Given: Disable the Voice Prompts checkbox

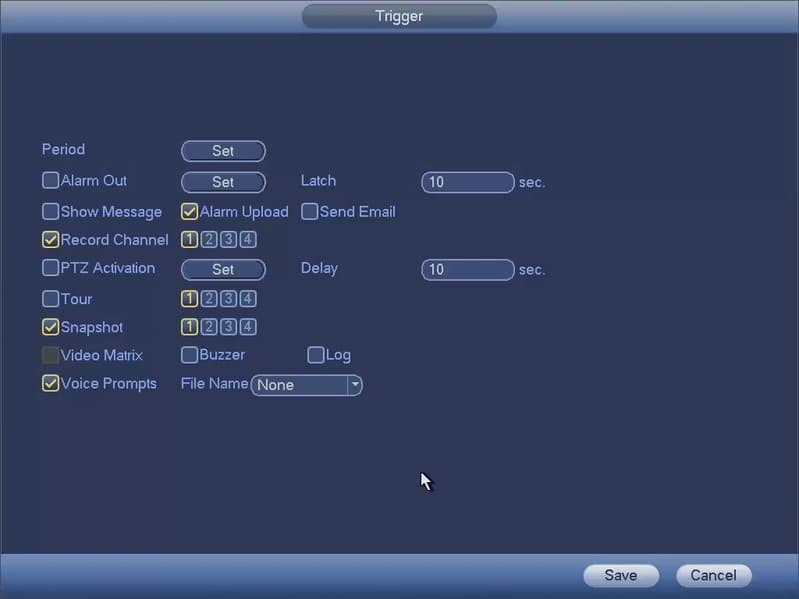Looking at the screenshot, I should click(x=50, y=384).
